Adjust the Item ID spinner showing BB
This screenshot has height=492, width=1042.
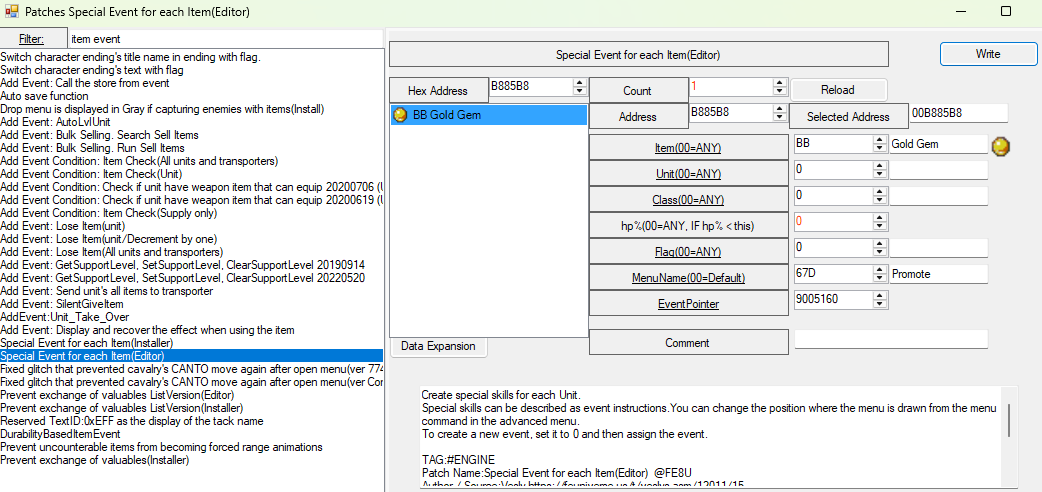tap(879, 144)
